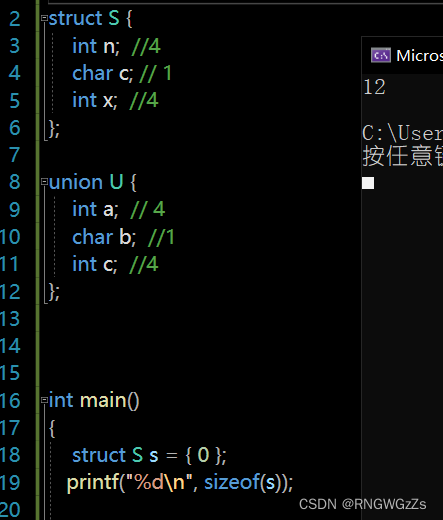This screenshot has width=443, height=520.
Task: Click the '//1' comment after char b
Action: click(x=161, y=237)
